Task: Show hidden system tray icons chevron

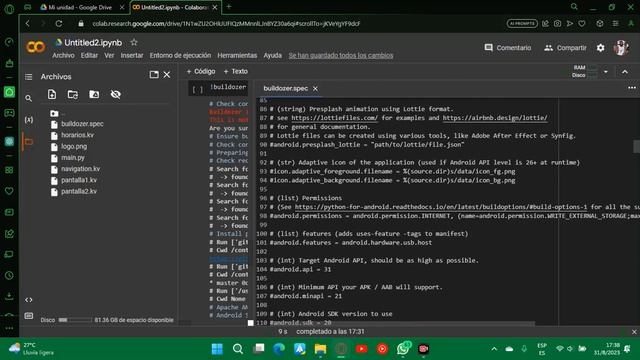Action: [x=494, y=349]
